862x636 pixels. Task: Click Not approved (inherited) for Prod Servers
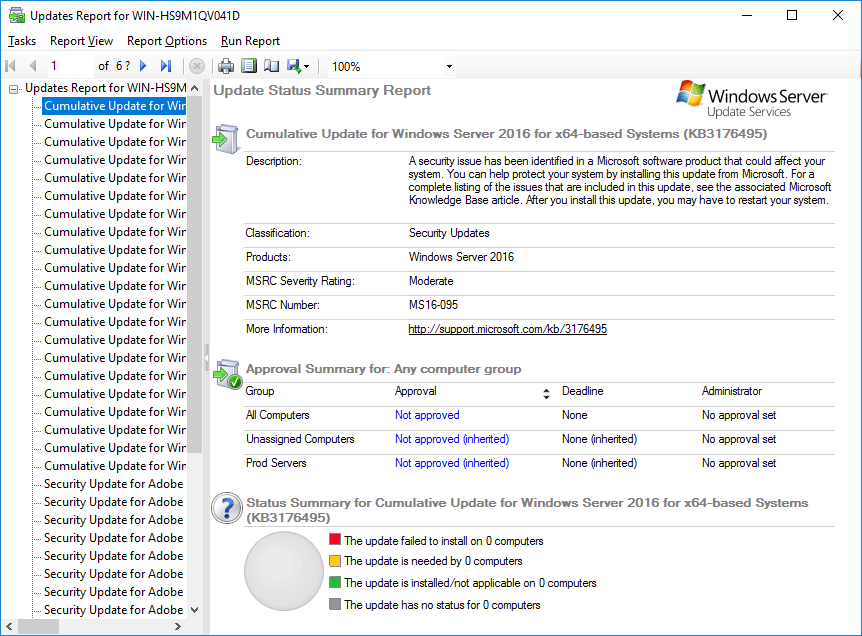pos(452,463)
